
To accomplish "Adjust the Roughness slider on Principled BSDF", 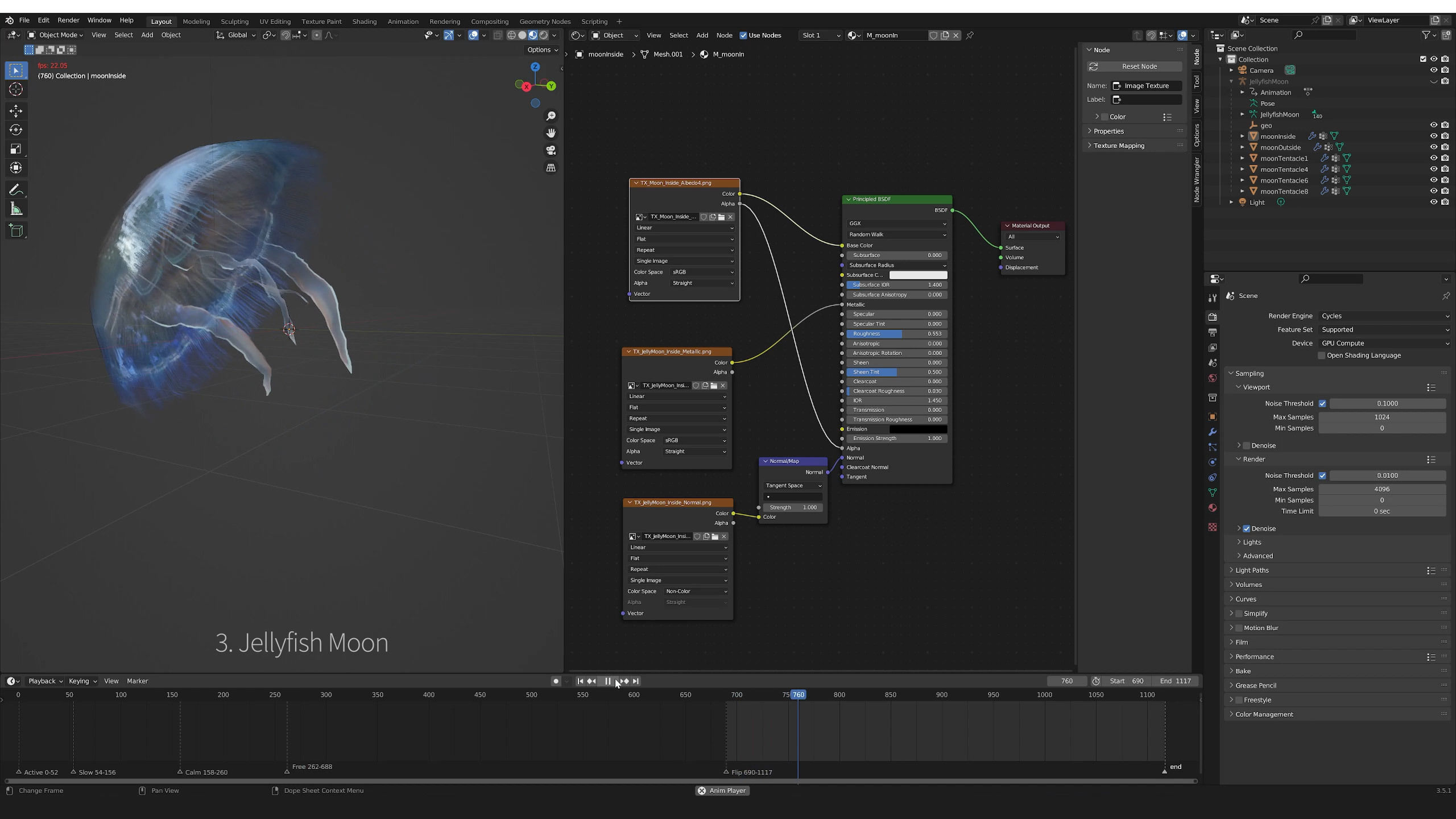I will click(896, 334).
